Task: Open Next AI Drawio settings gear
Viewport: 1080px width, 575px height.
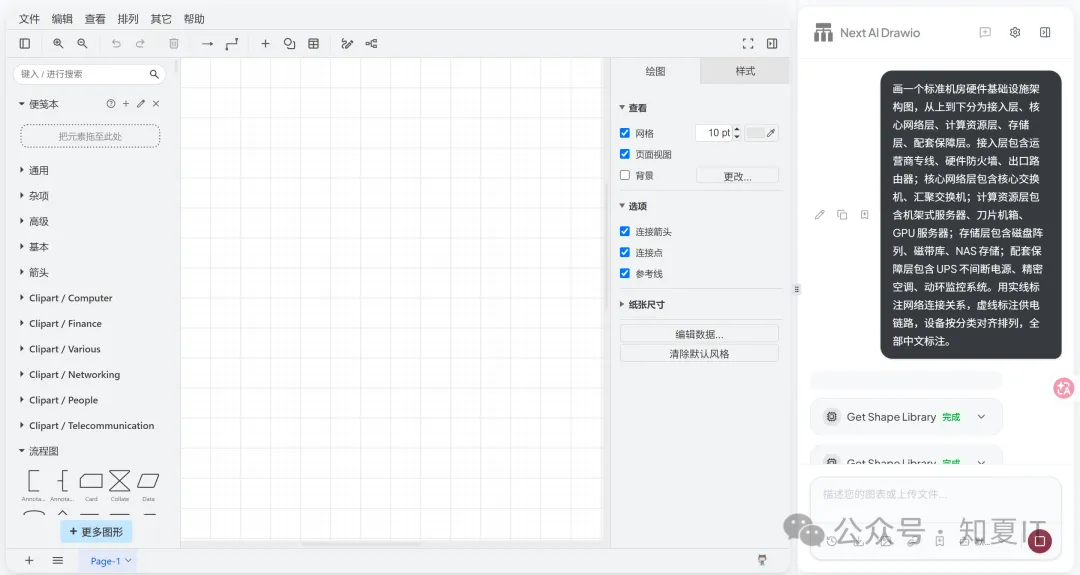Action: (x=1015, y=32)
